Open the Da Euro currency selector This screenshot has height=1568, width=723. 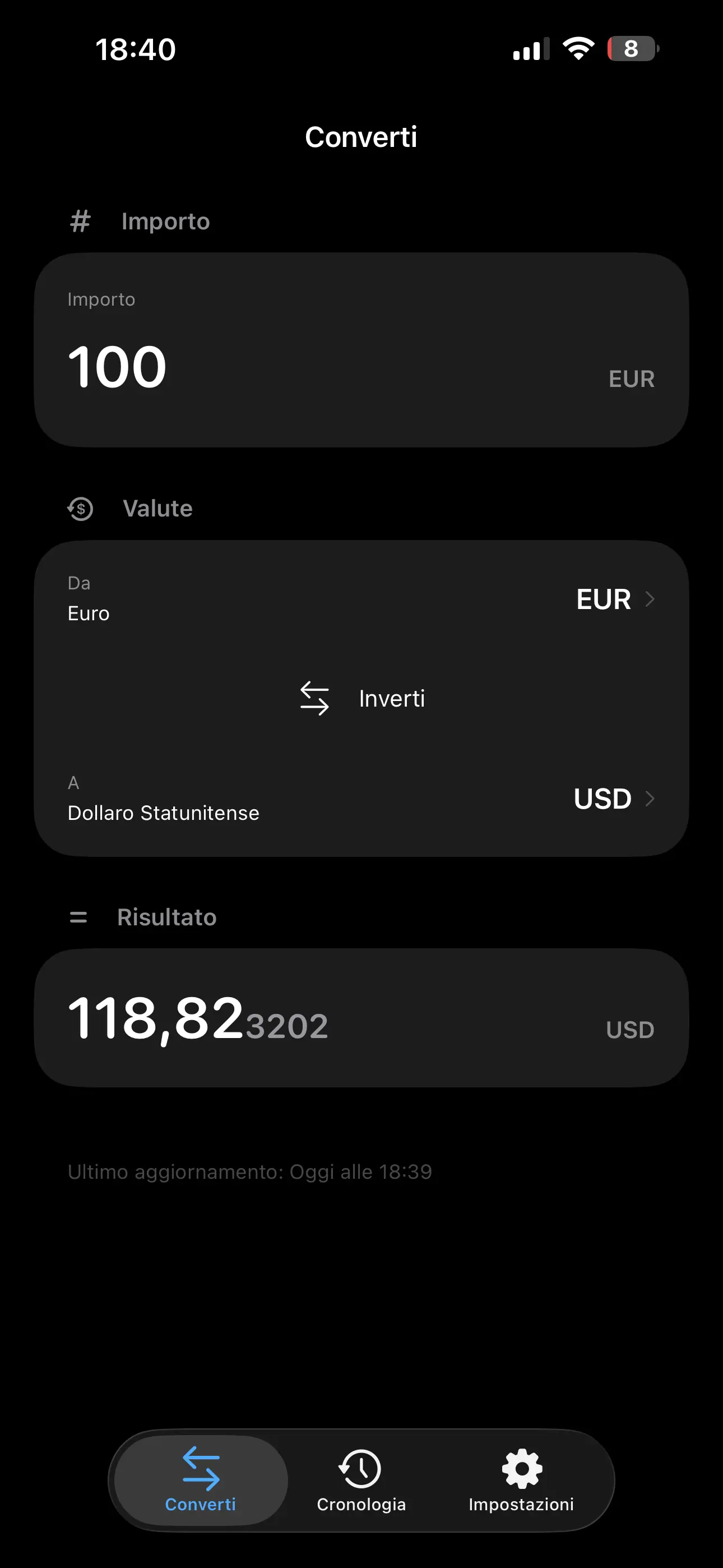pyautogui.click(x=361, y=599)
